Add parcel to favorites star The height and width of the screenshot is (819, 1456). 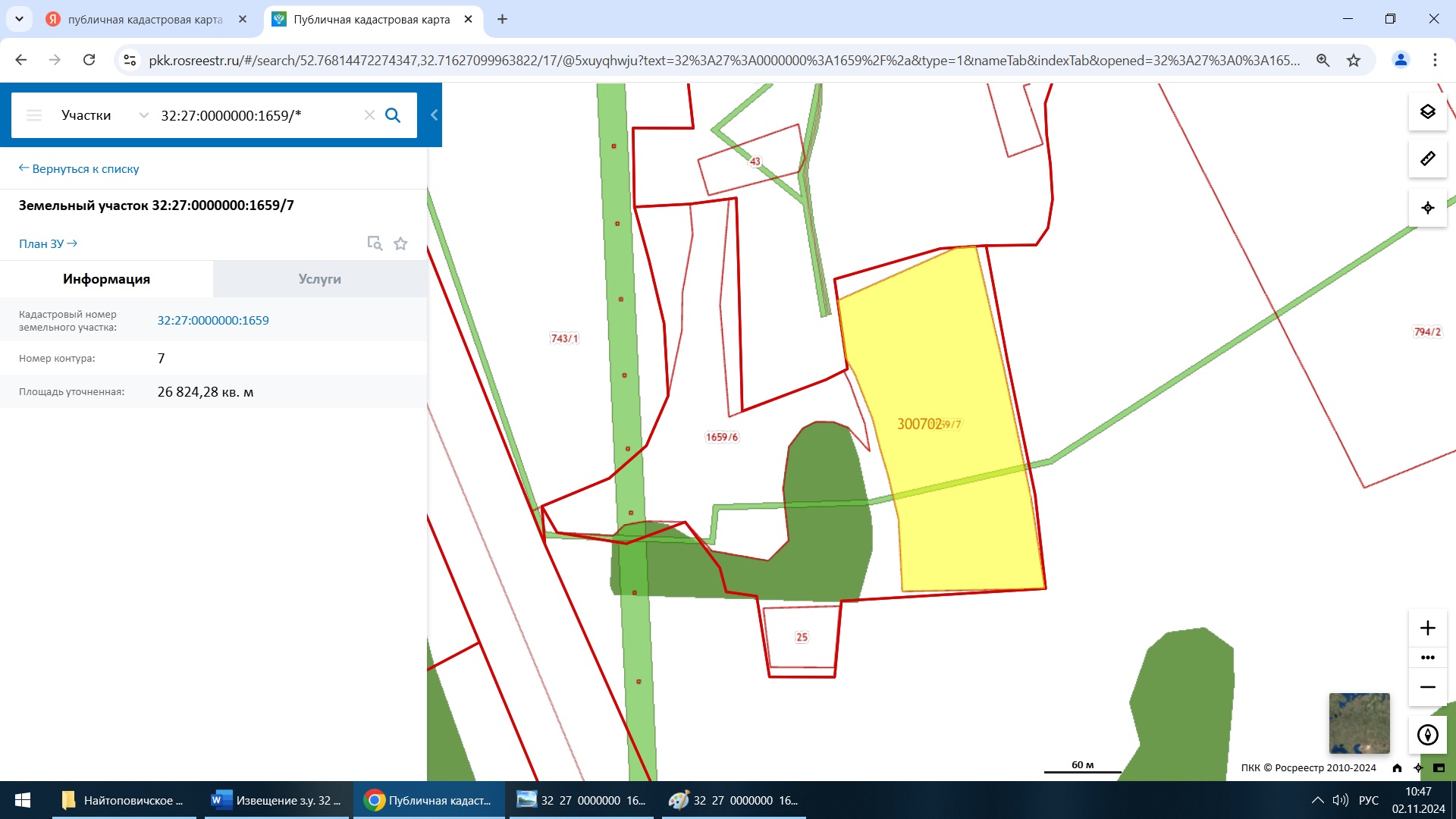(x=400, y=243)
